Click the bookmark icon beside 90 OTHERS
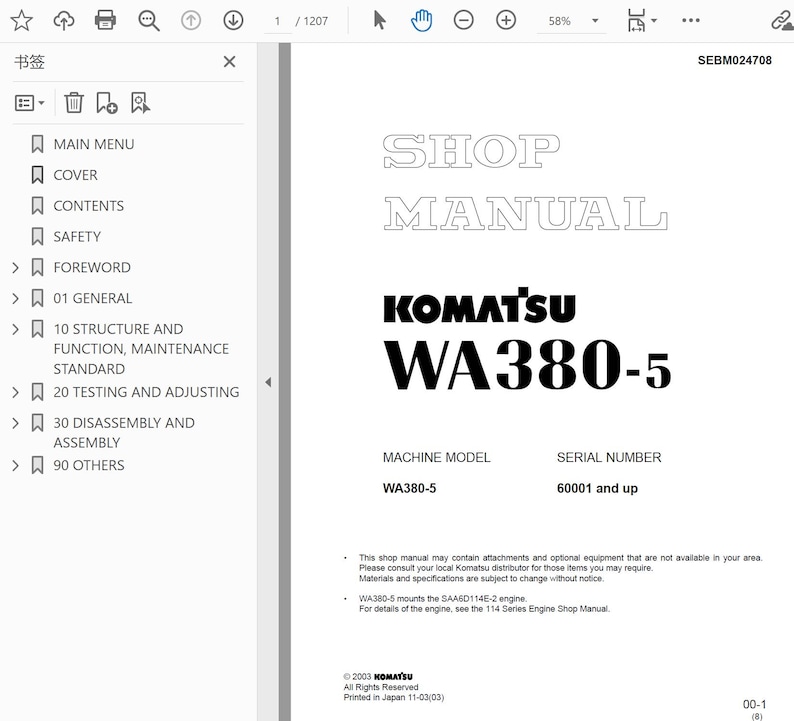Image resolution: width=794 pixels, height=721 pixels. click(x=37, y=466)
